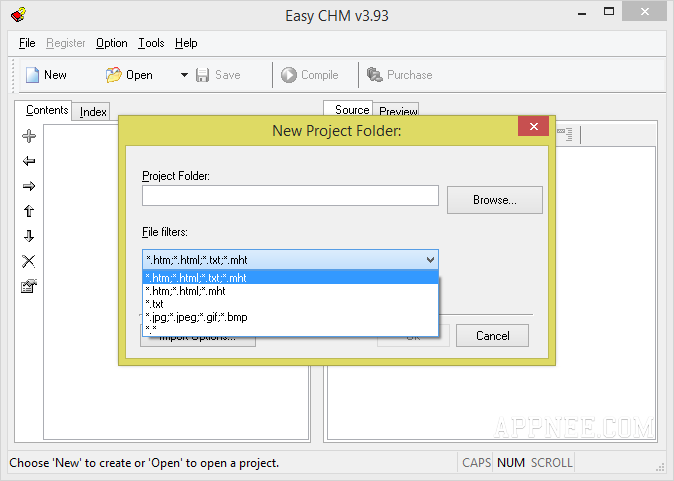This screenshot has height=481, width=674.
Task: Click the delete item X icon
Action: pyautogui.click(x=29, y=261)
